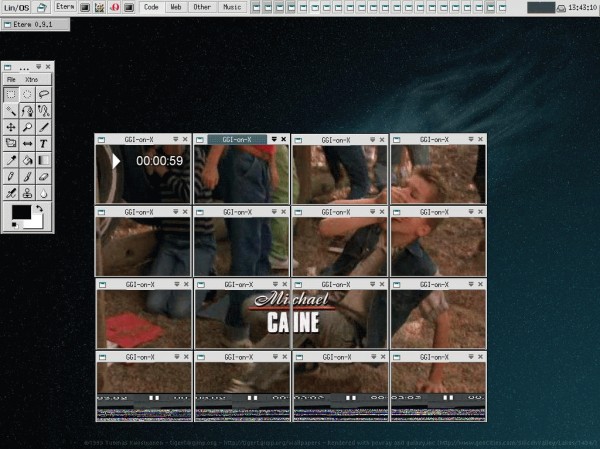The width and height of the screenshot is (600, 449).
Task: Shade the GGI-on-X window showing 00:00:59
Action: [176, 139]
